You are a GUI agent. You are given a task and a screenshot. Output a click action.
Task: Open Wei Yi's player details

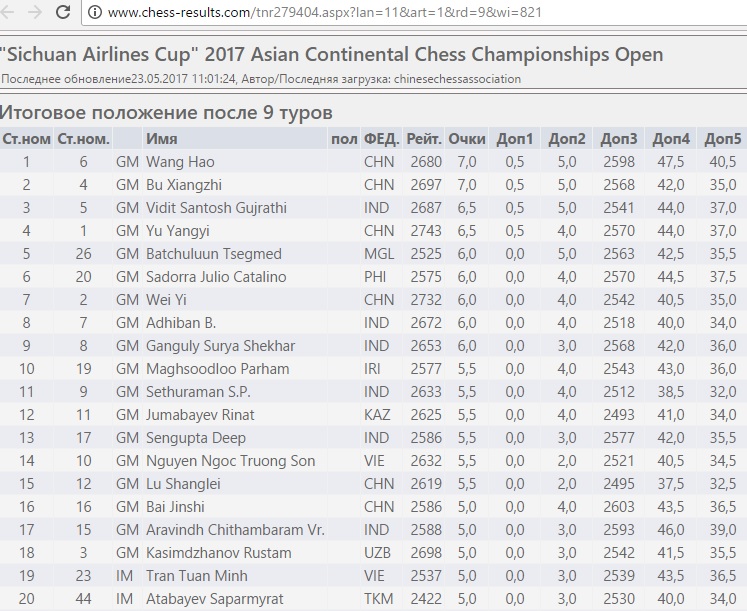click(166, 300)
